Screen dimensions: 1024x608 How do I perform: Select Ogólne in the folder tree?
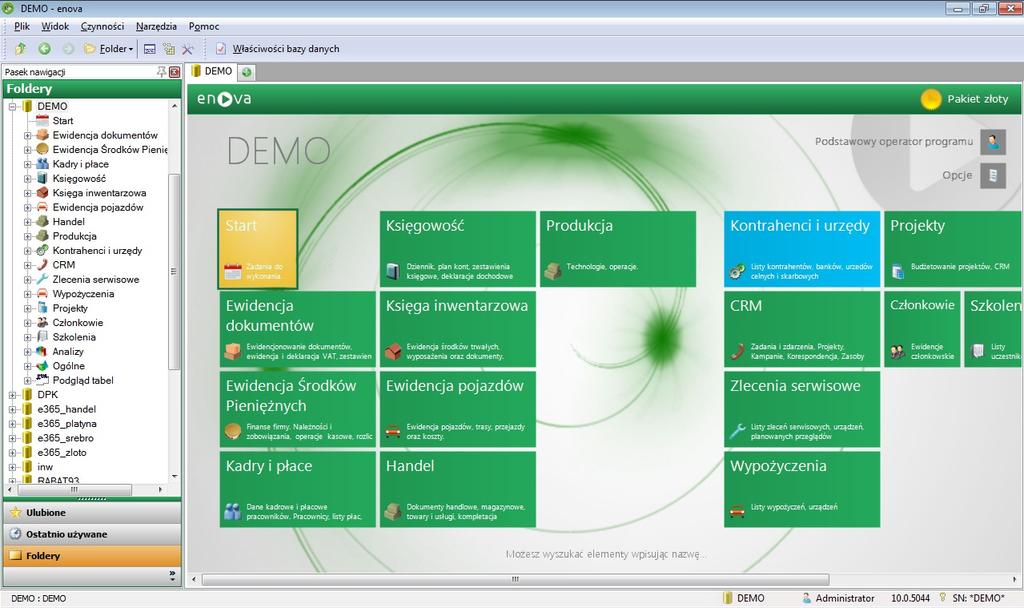tap(69, 366)
